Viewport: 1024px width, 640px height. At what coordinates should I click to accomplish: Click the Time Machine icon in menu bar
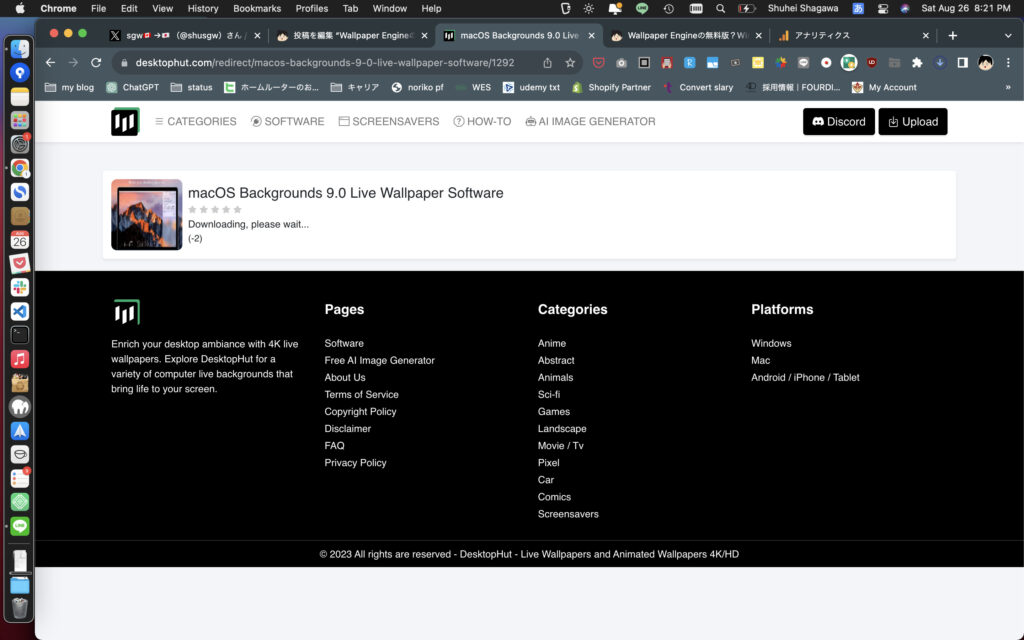pyautogui.click(x=668, y=8)
